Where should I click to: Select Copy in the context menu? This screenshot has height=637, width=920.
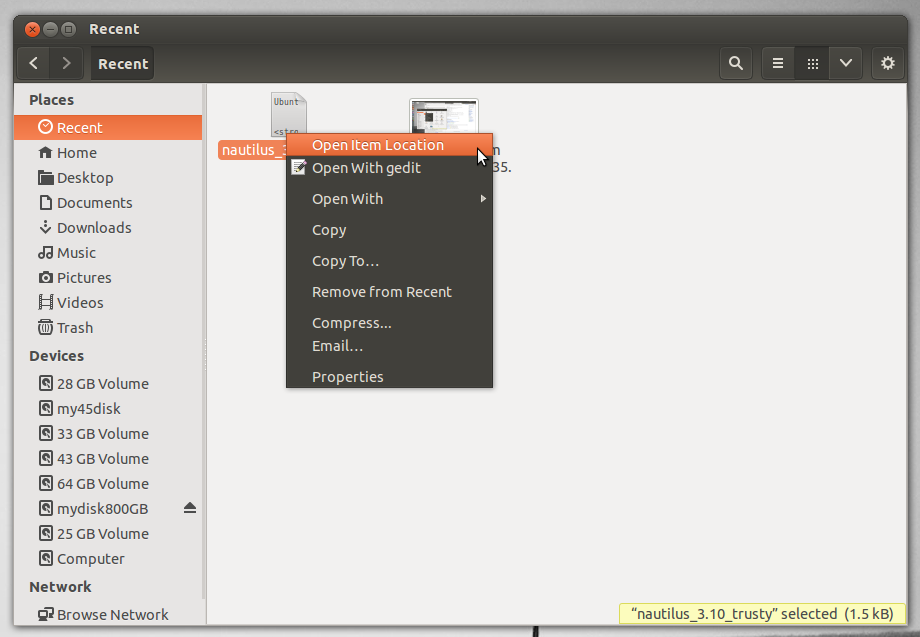390,230
